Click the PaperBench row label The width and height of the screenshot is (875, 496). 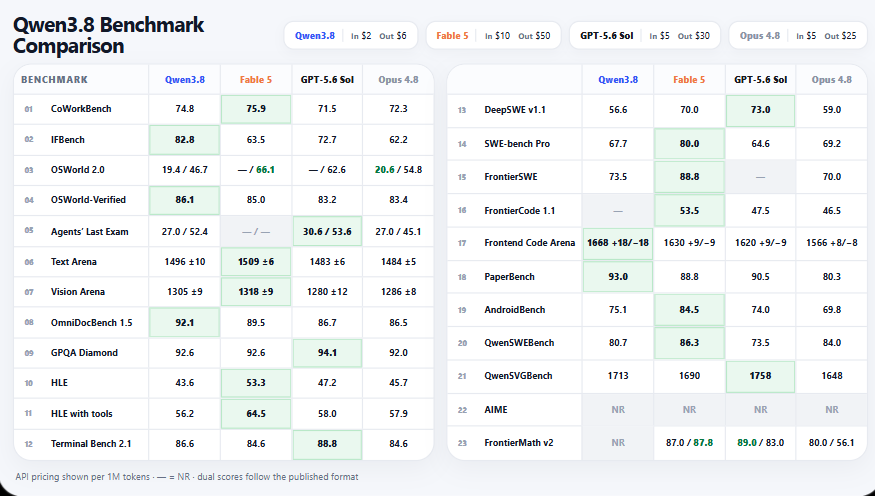tap(509, 277)
